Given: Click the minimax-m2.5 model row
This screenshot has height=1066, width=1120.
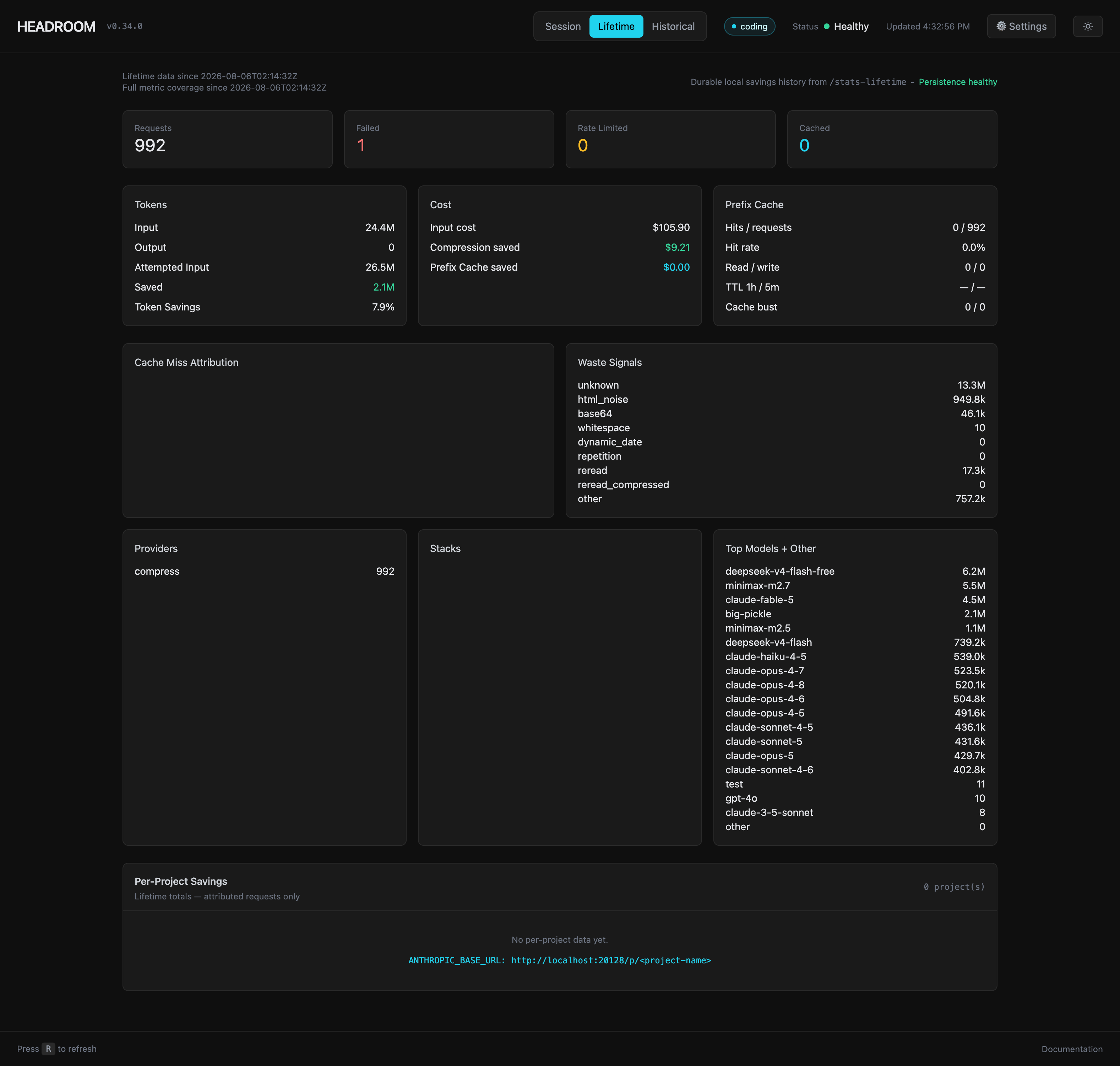Looking at the screenshot, I should point(855,628).
